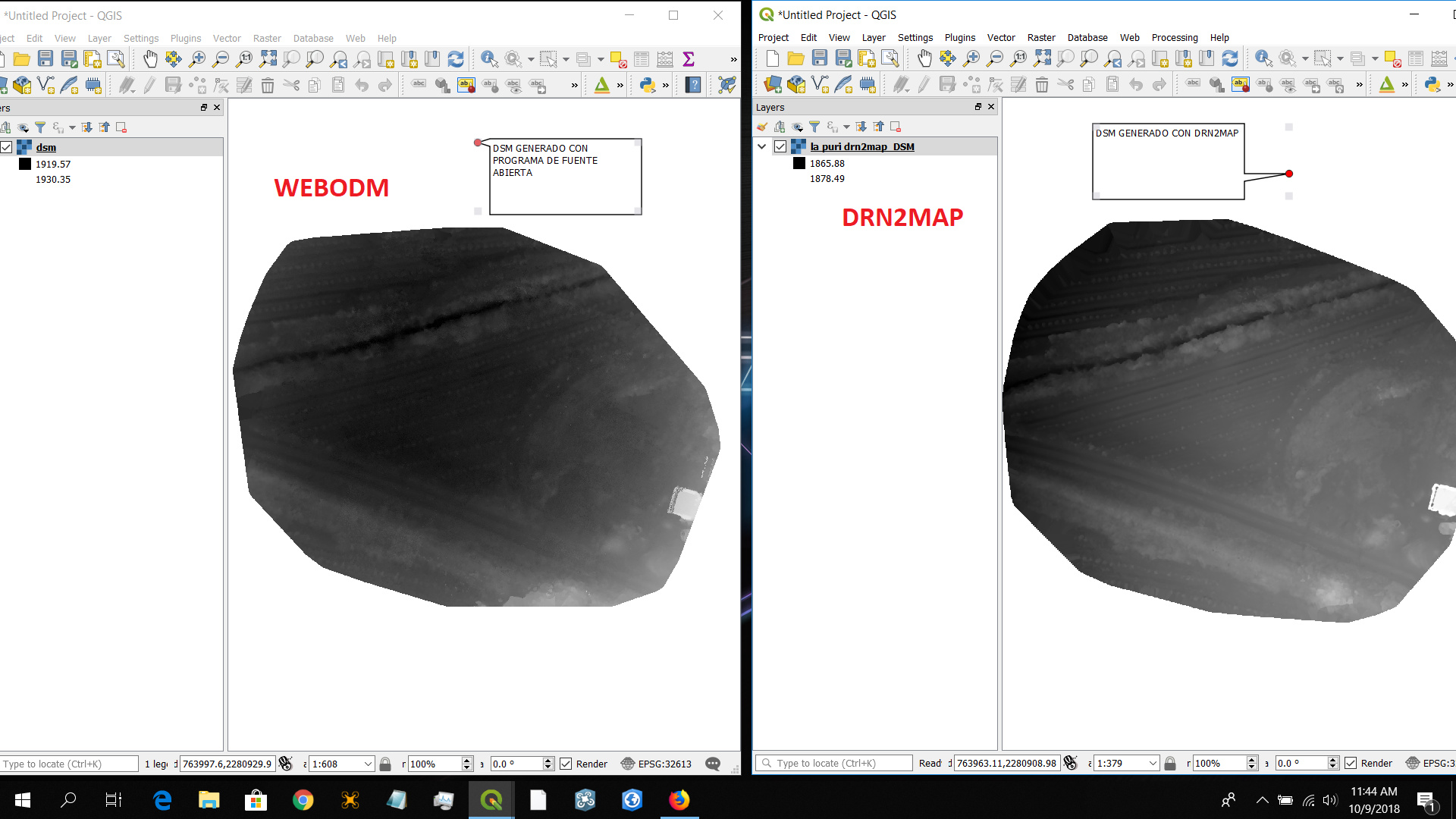Click the black color swatch for value 1865.88
This screenshot has width=1456, height=819.
point(799,164)
